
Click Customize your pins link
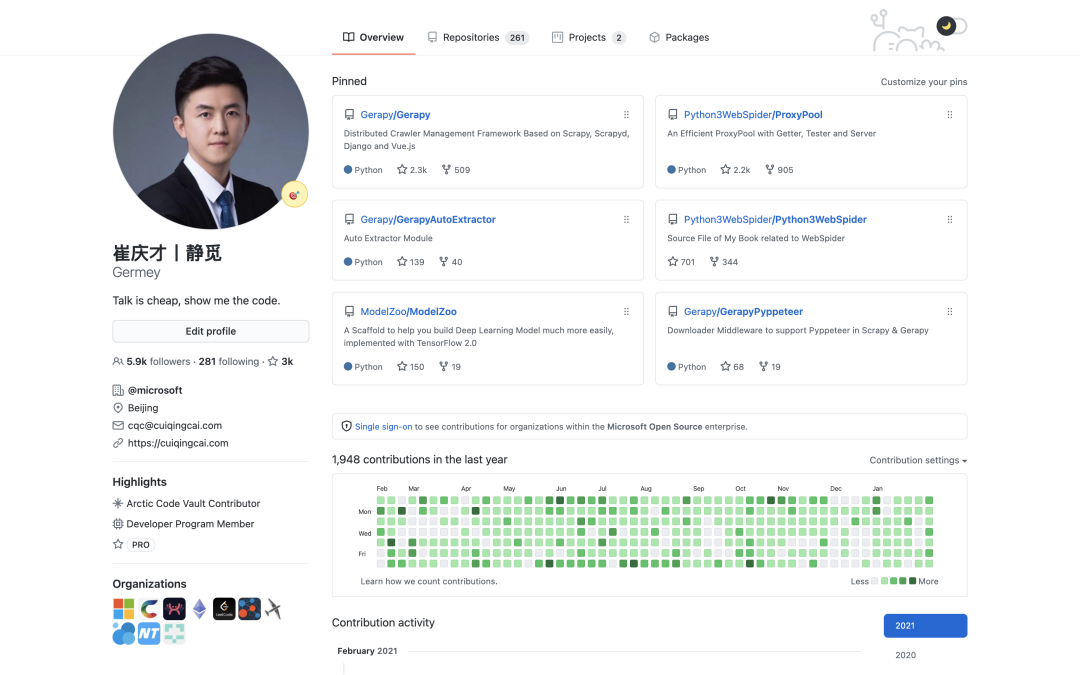[x=924, y=82]
